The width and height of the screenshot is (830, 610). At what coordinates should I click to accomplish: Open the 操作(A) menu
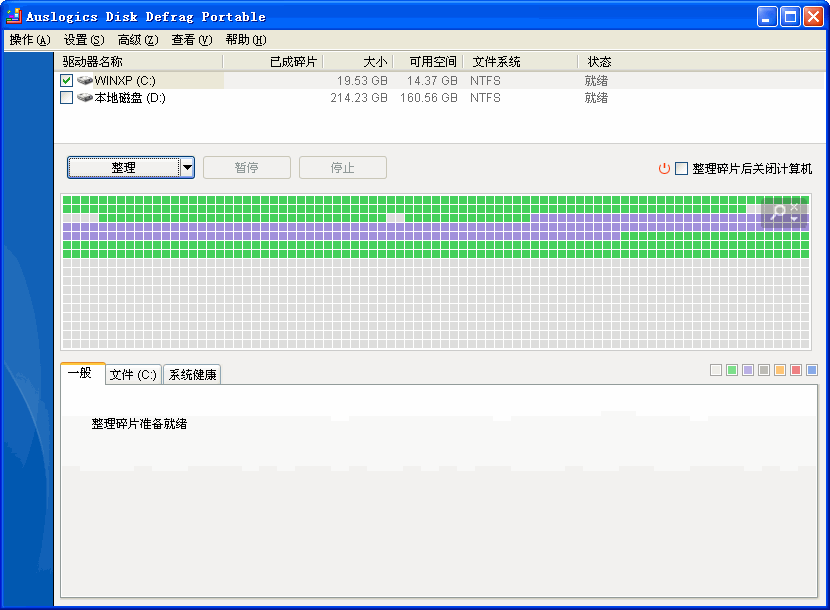[29, 40]
